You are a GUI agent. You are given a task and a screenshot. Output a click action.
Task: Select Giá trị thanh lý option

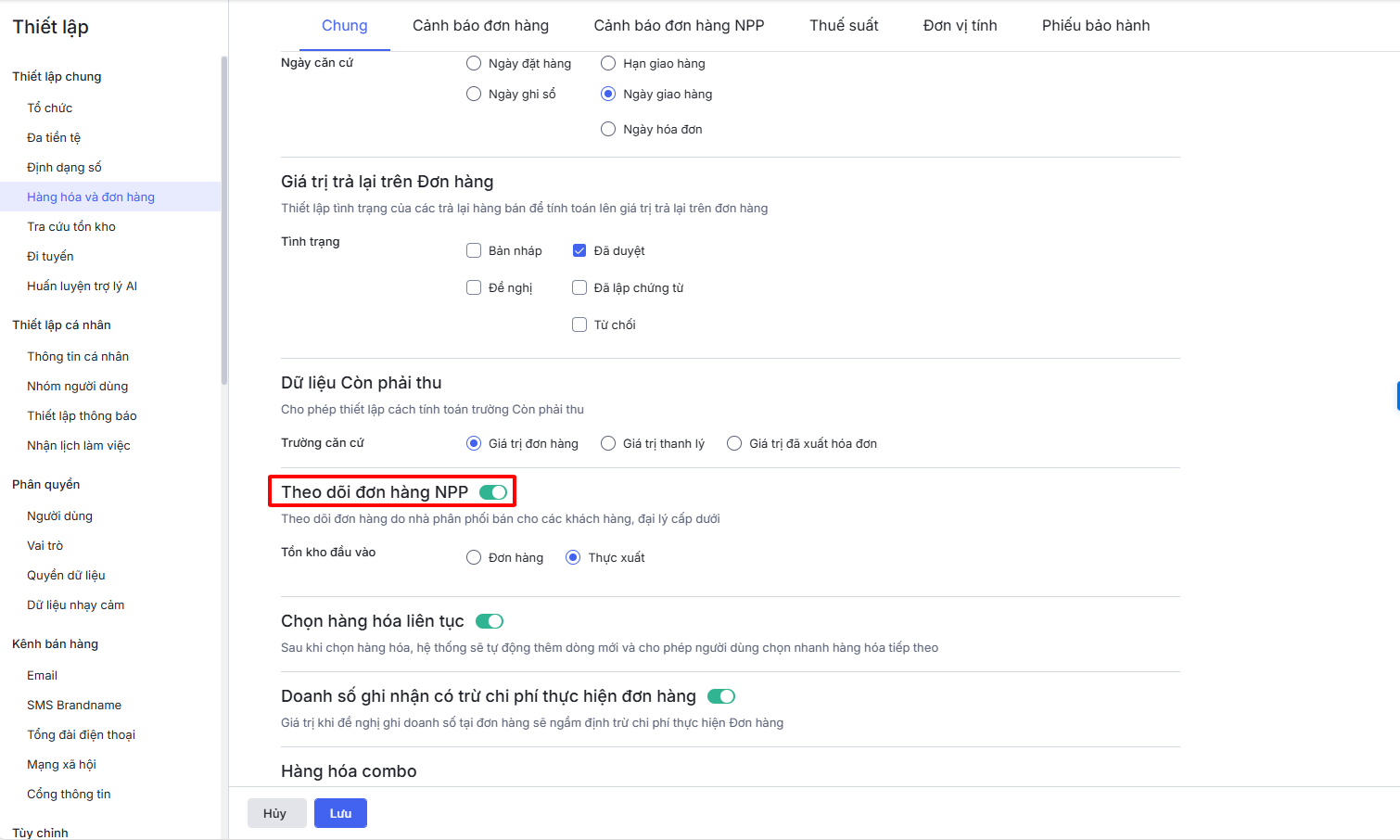click(x=608, y=443)
